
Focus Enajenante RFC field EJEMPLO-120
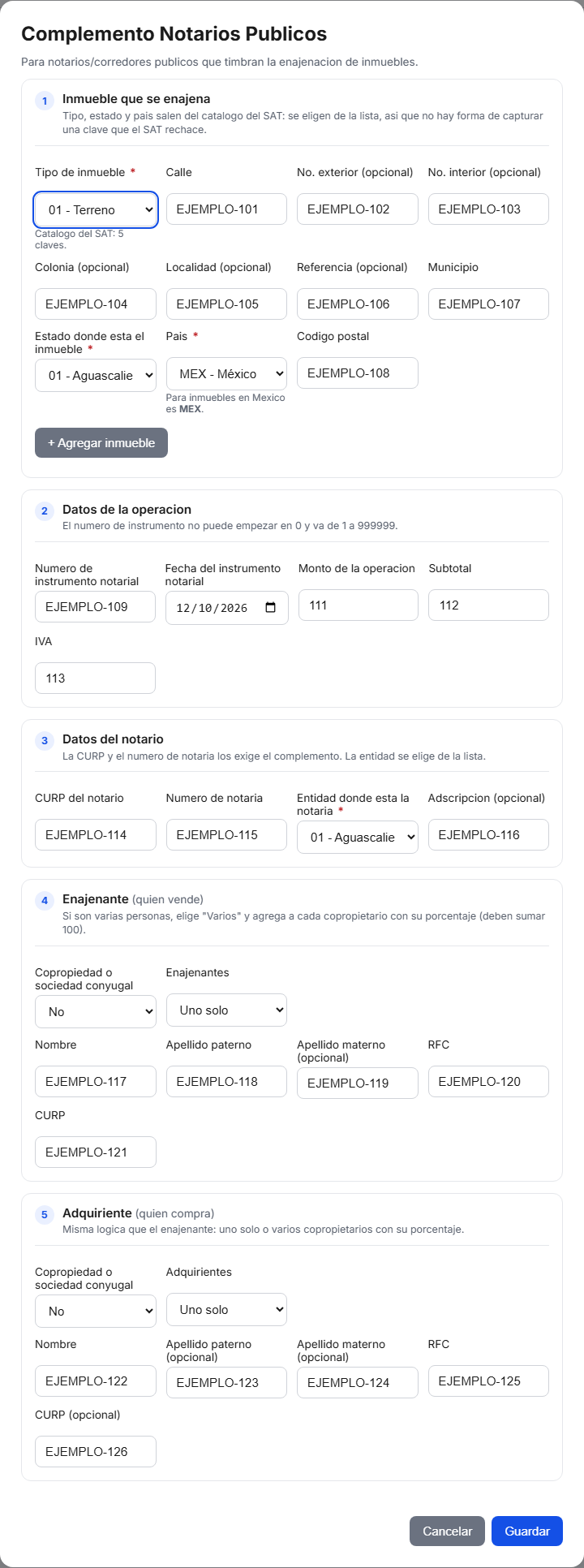tap(488, 1081)
